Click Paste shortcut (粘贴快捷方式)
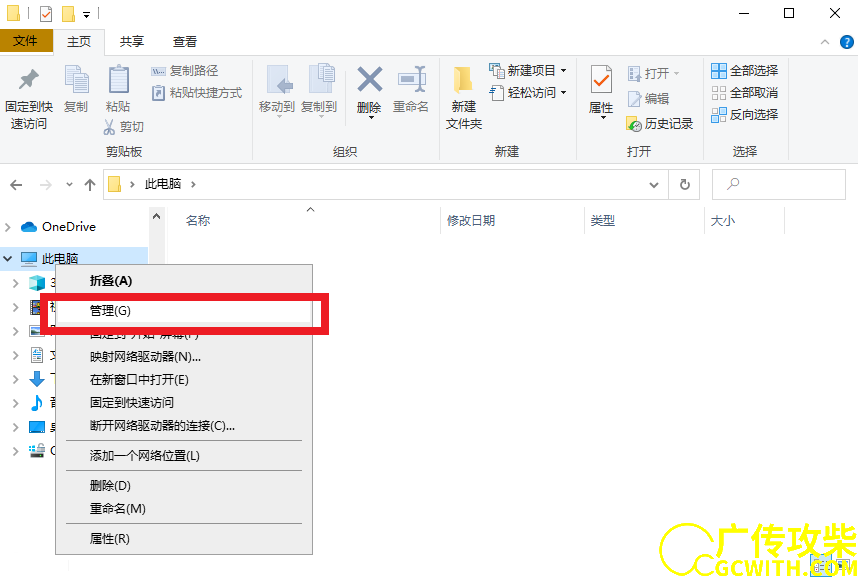The image size is (858, 578). pos(197,93)
